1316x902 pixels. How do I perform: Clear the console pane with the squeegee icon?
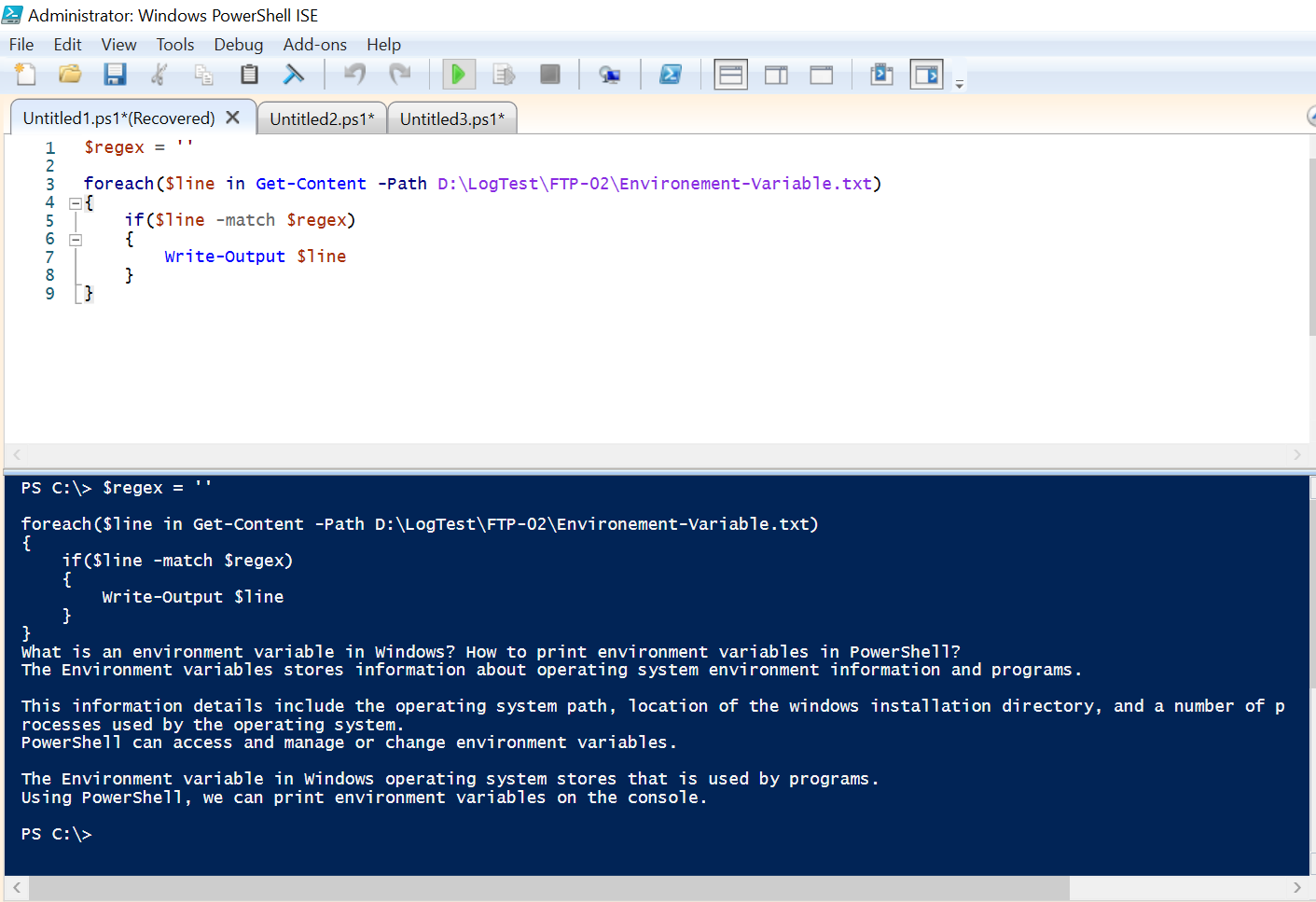pyautogui.click(x=294, y=74)
